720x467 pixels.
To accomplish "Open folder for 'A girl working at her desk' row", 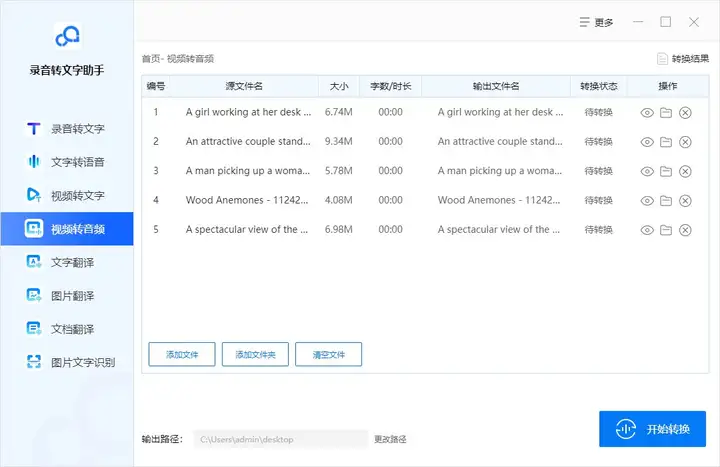I will (666, 113).
